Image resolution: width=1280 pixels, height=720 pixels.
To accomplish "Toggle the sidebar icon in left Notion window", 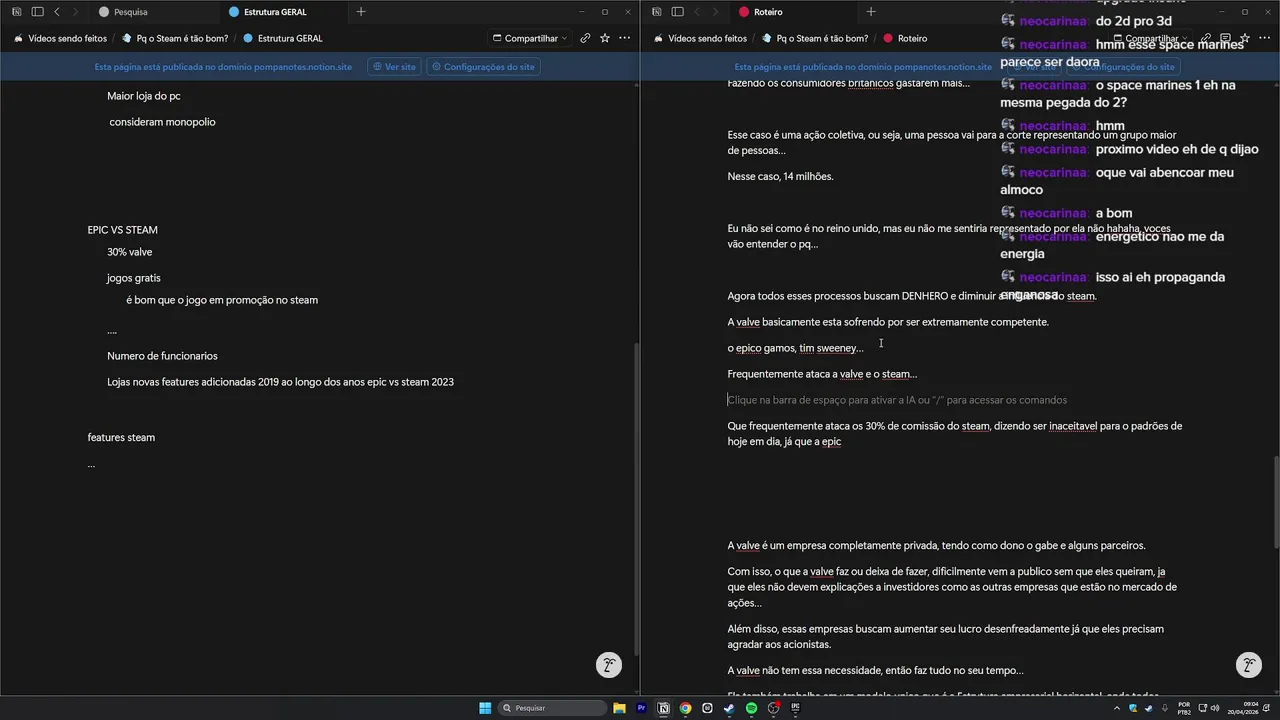I will click(37, 12).
